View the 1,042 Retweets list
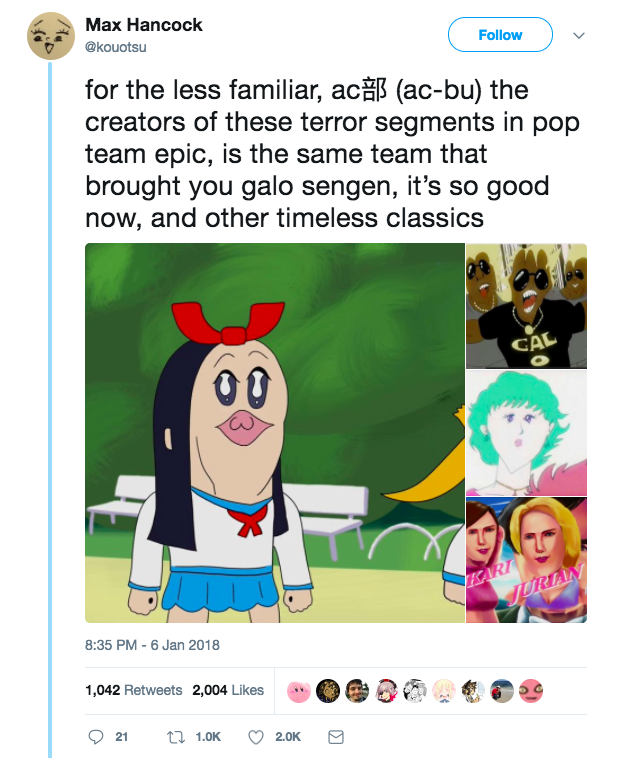622x758 pixels. (x=134, y=690)
